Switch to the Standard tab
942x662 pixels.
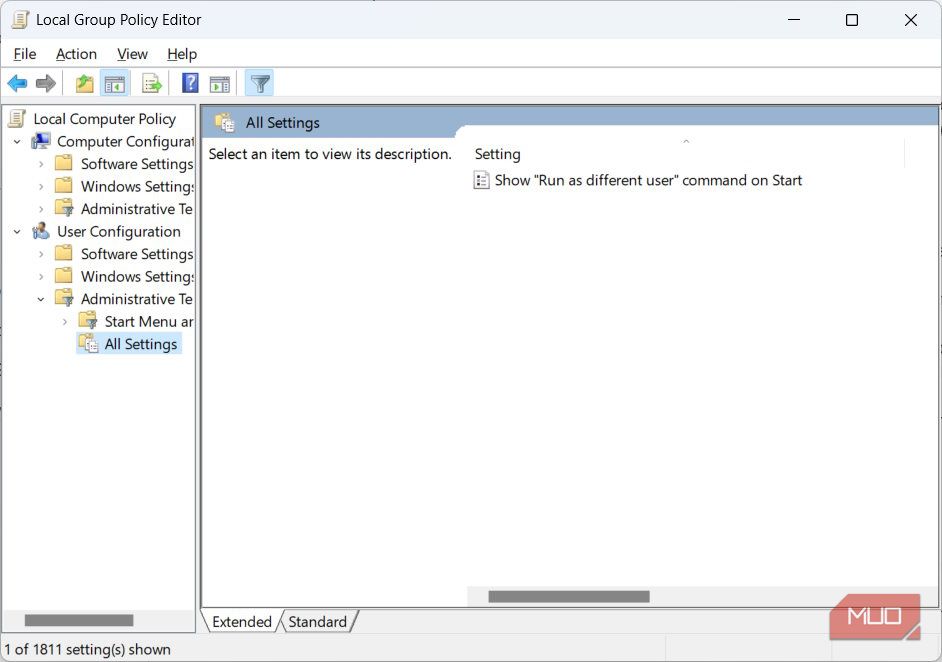click(317, 622)
